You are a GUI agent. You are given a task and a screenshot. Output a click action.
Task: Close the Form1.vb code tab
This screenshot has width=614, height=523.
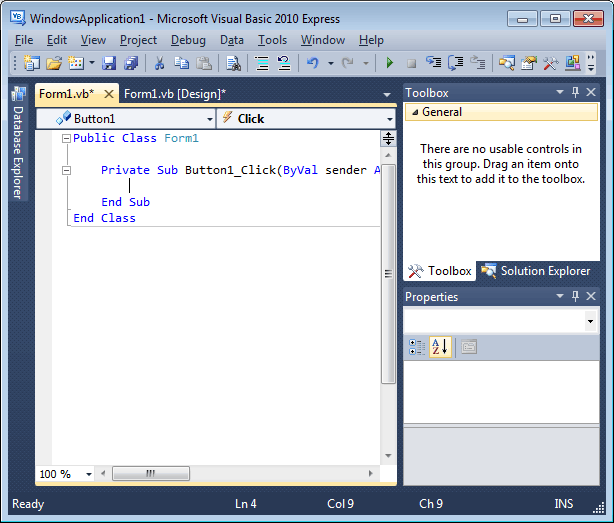pos(109,94)
